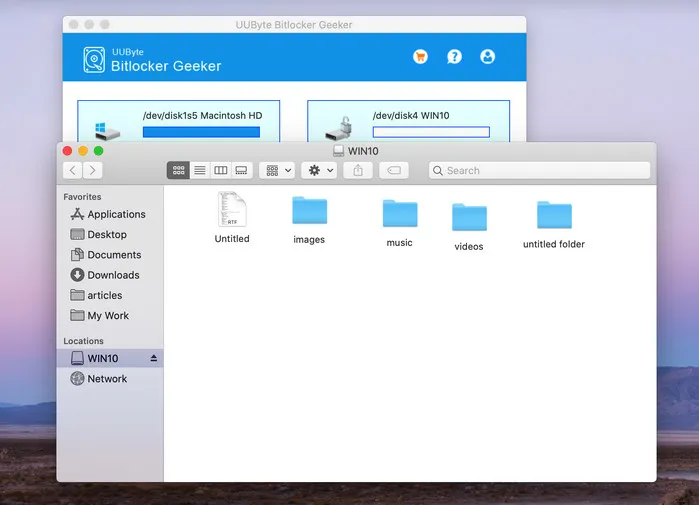Select the WIN10 location in sidebar
Viewport: 699px width, 505px height.
(x=110, y=358)
